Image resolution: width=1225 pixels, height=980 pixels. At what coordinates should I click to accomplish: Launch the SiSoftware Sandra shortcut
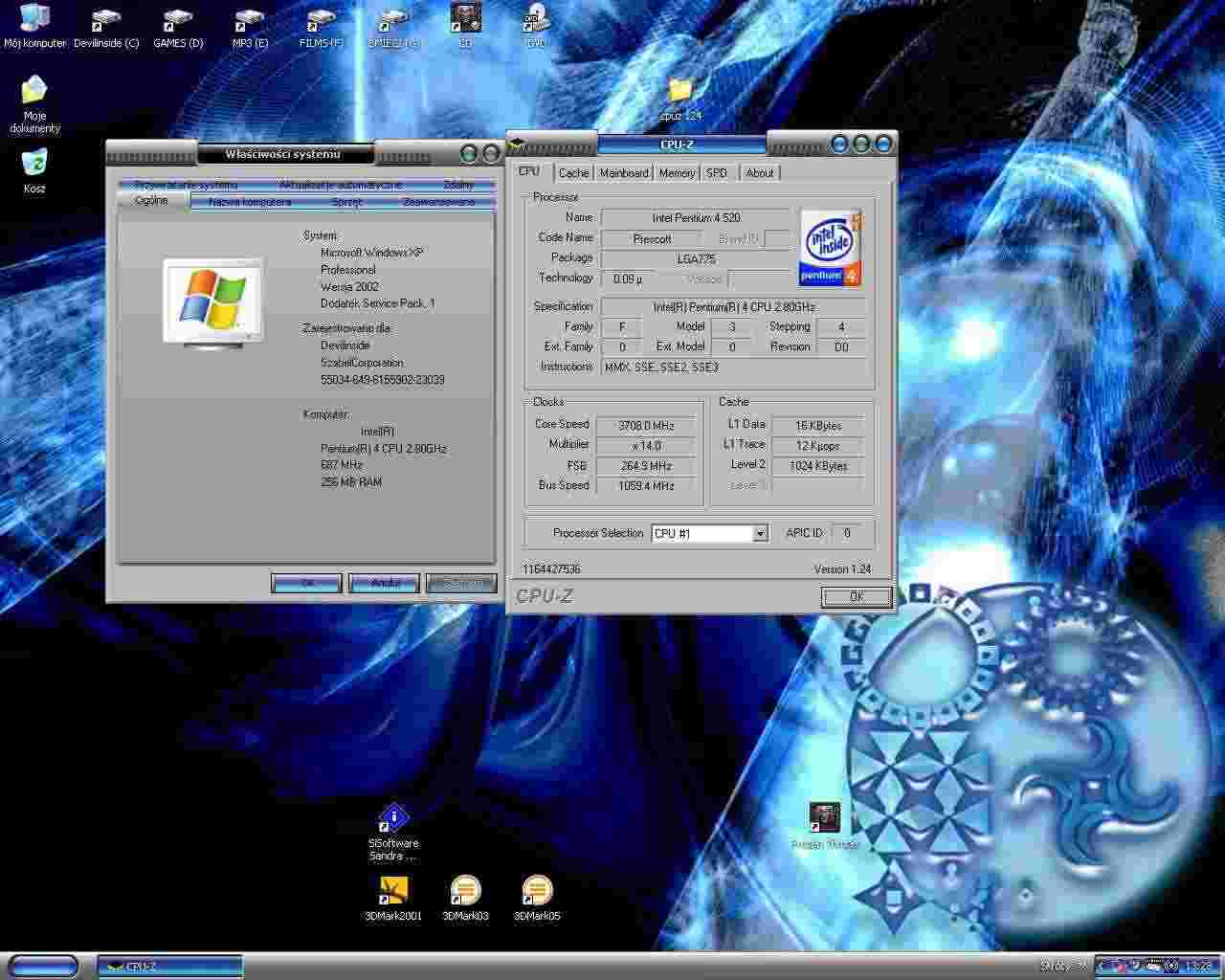(x=393, y=832)
